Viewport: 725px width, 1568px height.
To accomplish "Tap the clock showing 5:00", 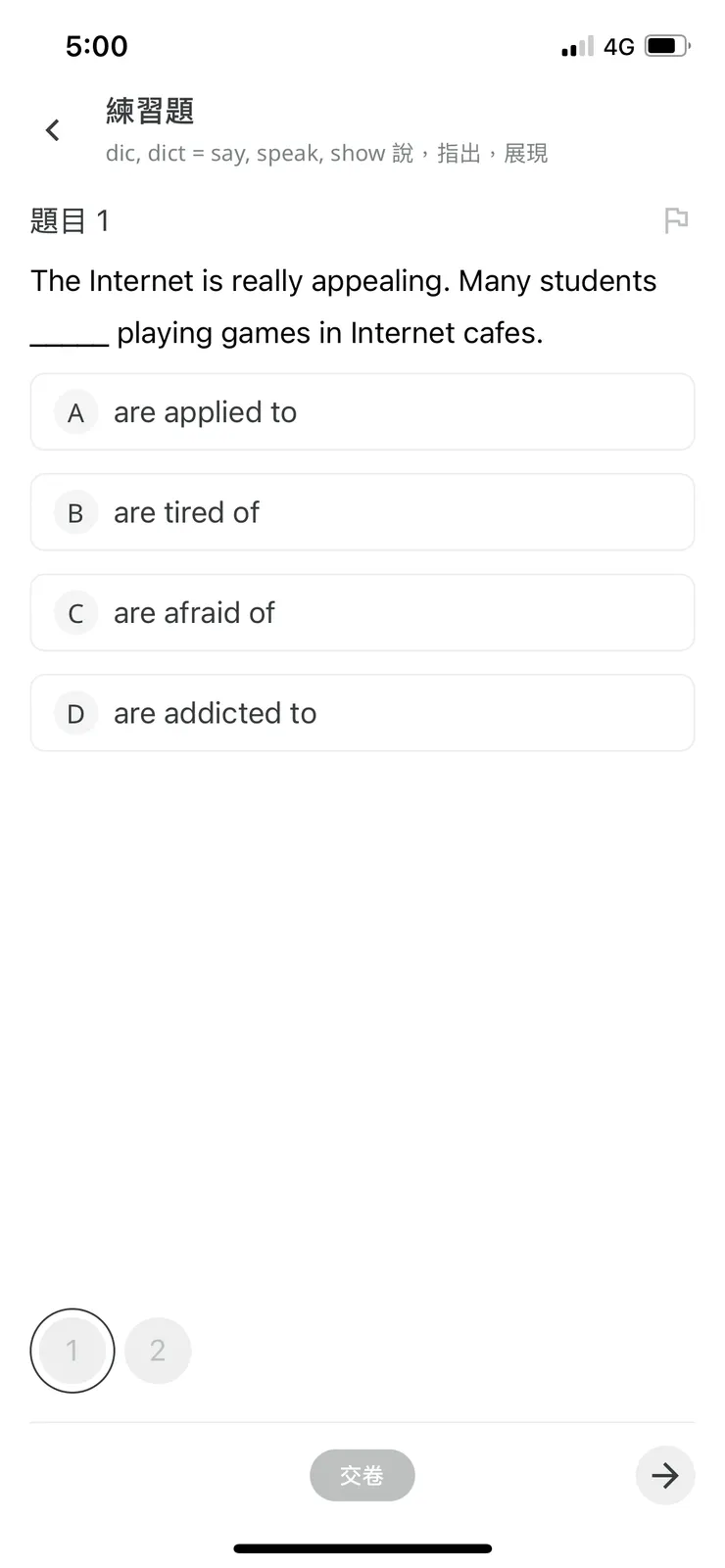I will (96, 46).
